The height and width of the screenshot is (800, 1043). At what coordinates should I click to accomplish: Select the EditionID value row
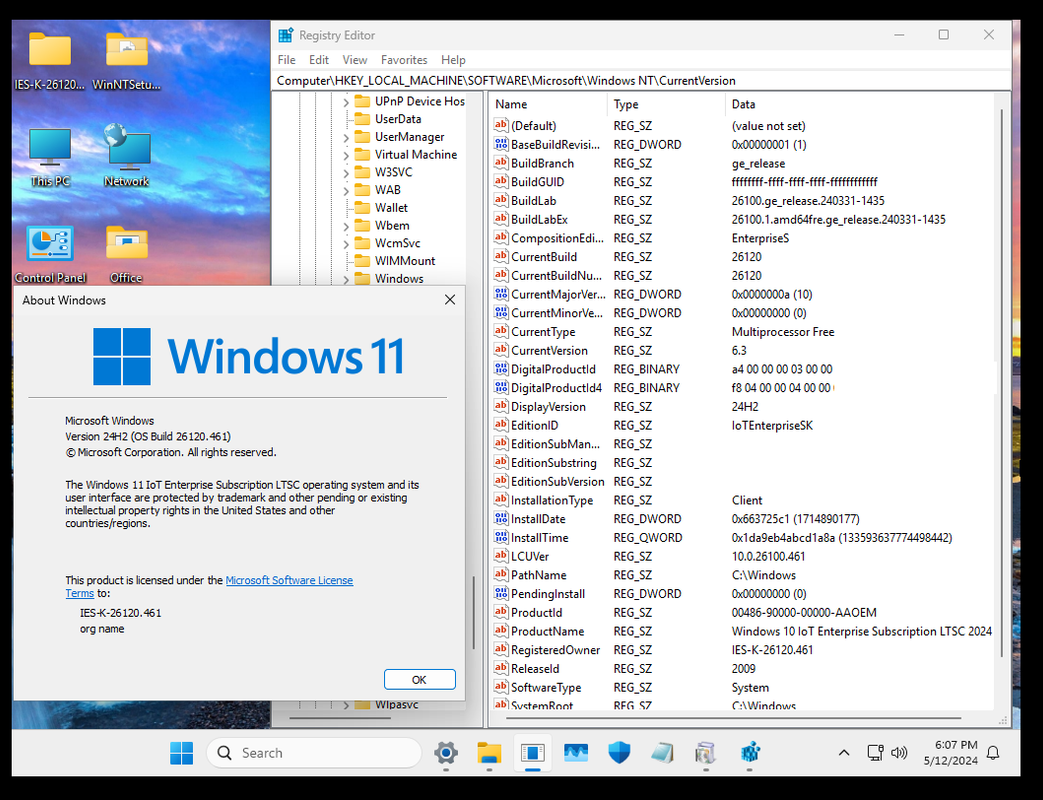coord(742,426)
